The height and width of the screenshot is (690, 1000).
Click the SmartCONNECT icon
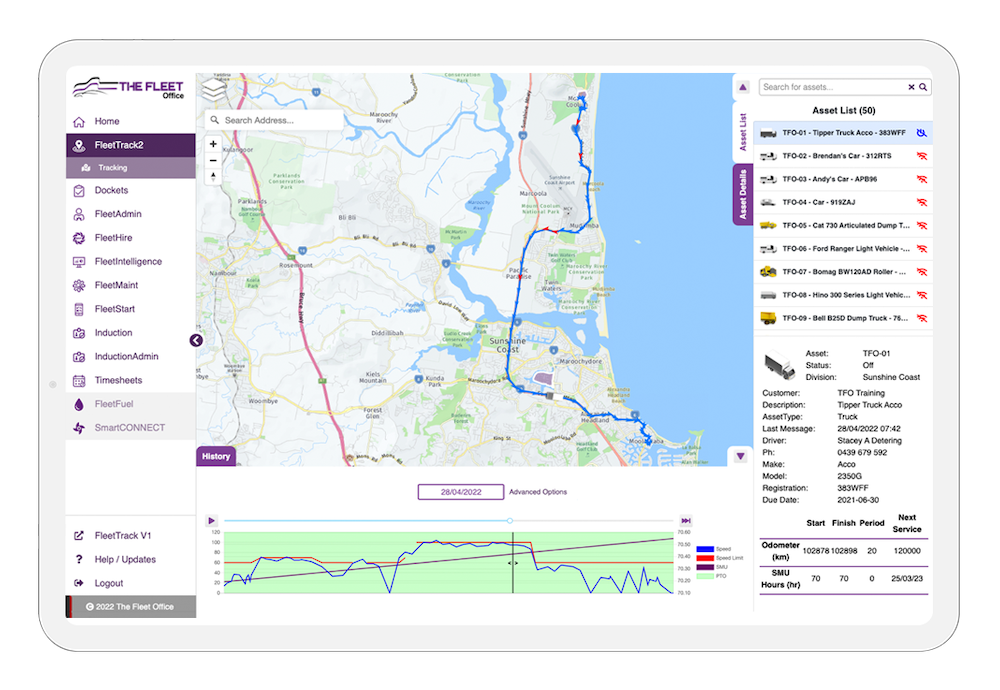[79, 428]
